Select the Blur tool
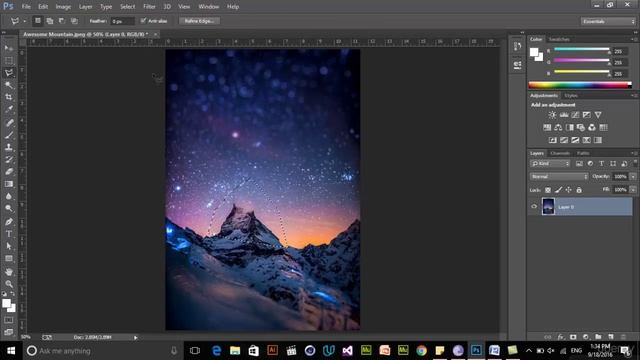640x360 pixels. [9, 196]
